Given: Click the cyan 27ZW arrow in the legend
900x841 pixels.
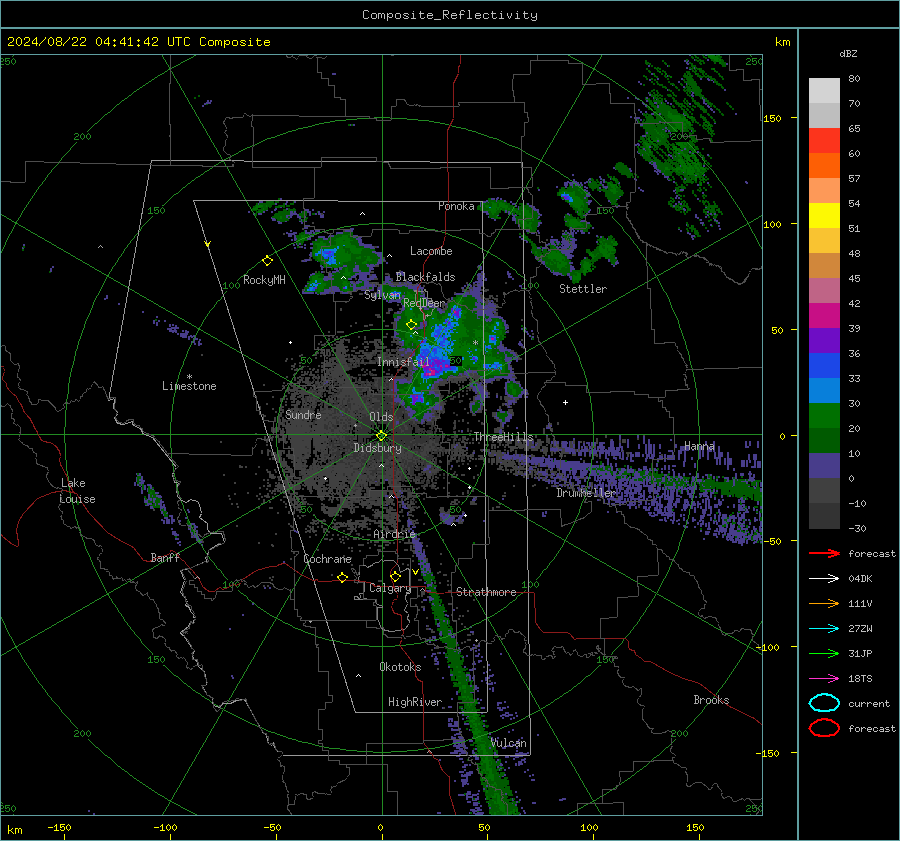Looking at the screenshot, I should [x=824, y=629].
